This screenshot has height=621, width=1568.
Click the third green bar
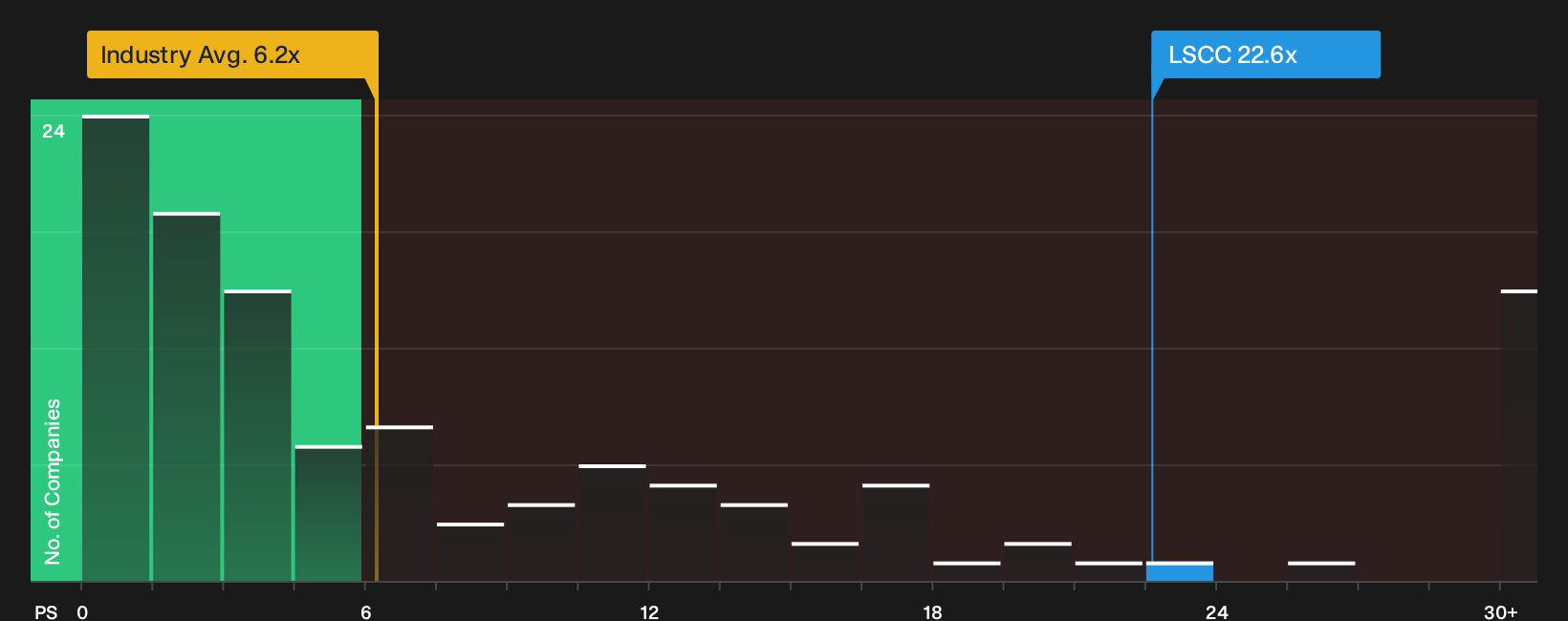tap(257, 436)
